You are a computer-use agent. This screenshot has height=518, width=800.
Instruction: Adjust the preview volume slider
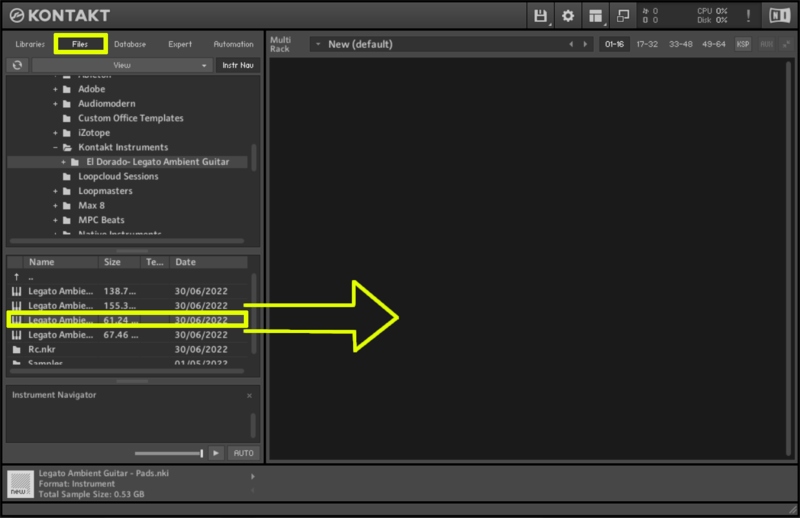tap(169, 453)
